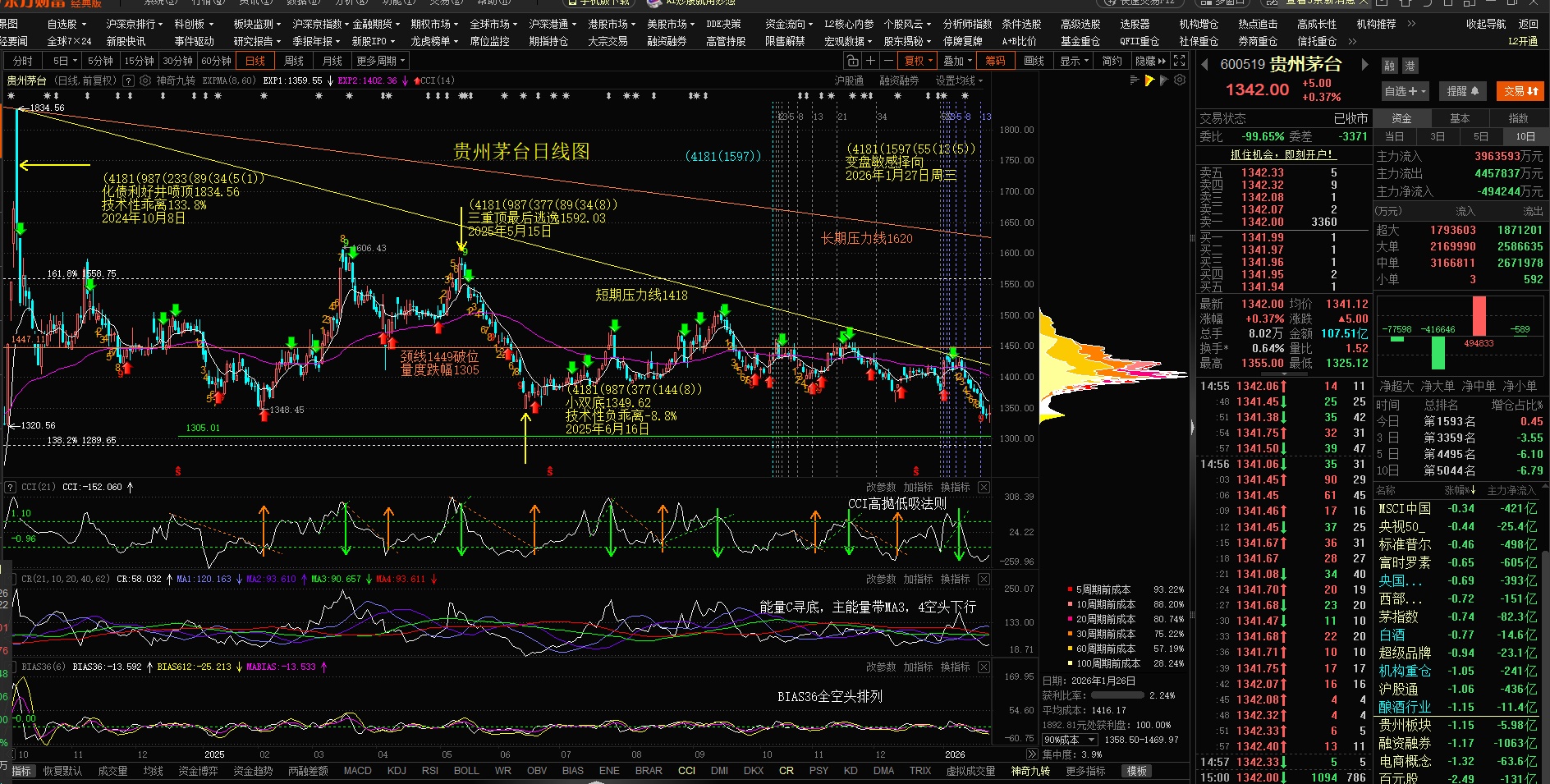
Task: Click the list lines icon above chart
Action: pos(1135,80)
